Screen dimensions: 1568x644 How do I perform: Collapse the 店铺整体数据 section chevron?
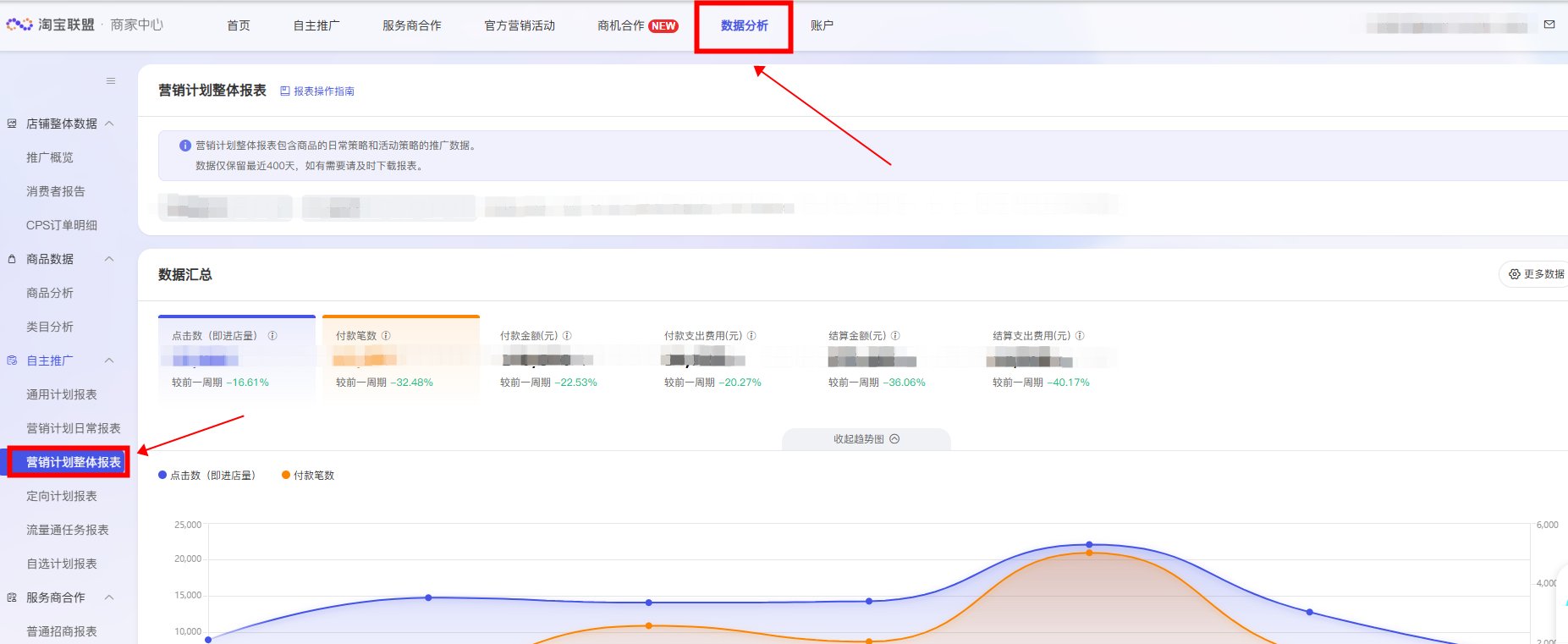pos(109,124)
